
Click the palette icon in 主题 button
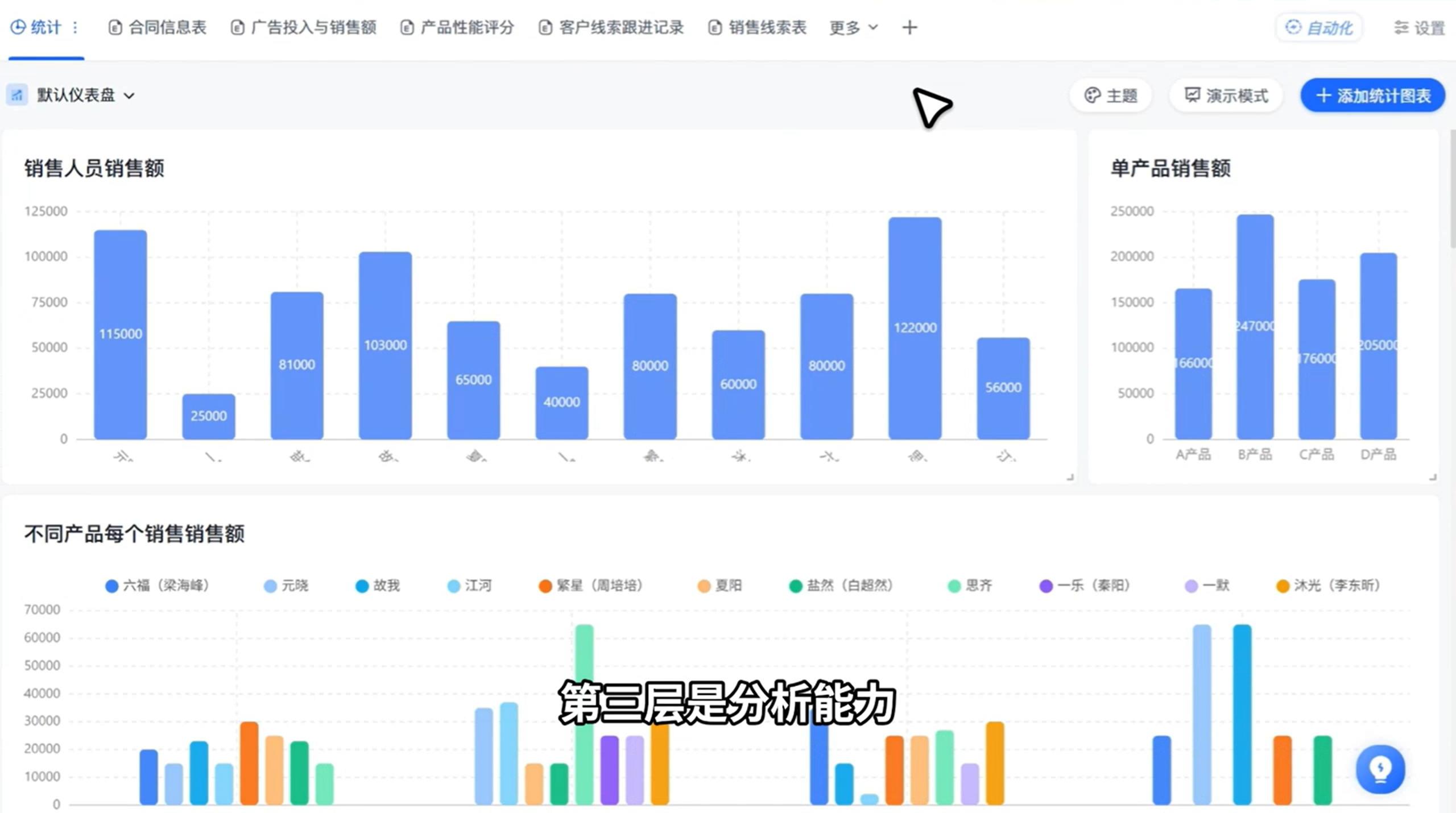[x=1092, y=95]
